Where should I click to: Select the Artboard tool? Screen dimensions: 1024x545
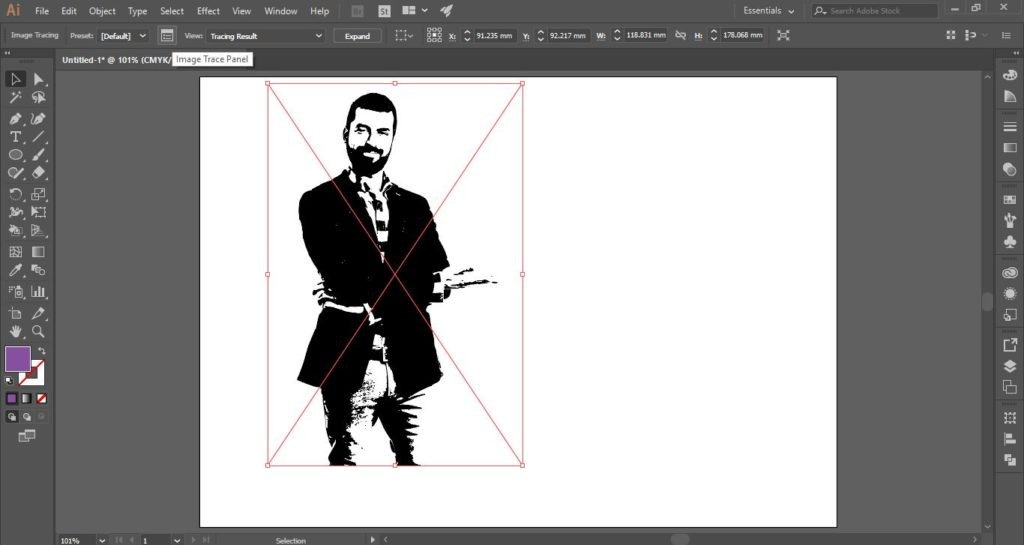(15, 313)
